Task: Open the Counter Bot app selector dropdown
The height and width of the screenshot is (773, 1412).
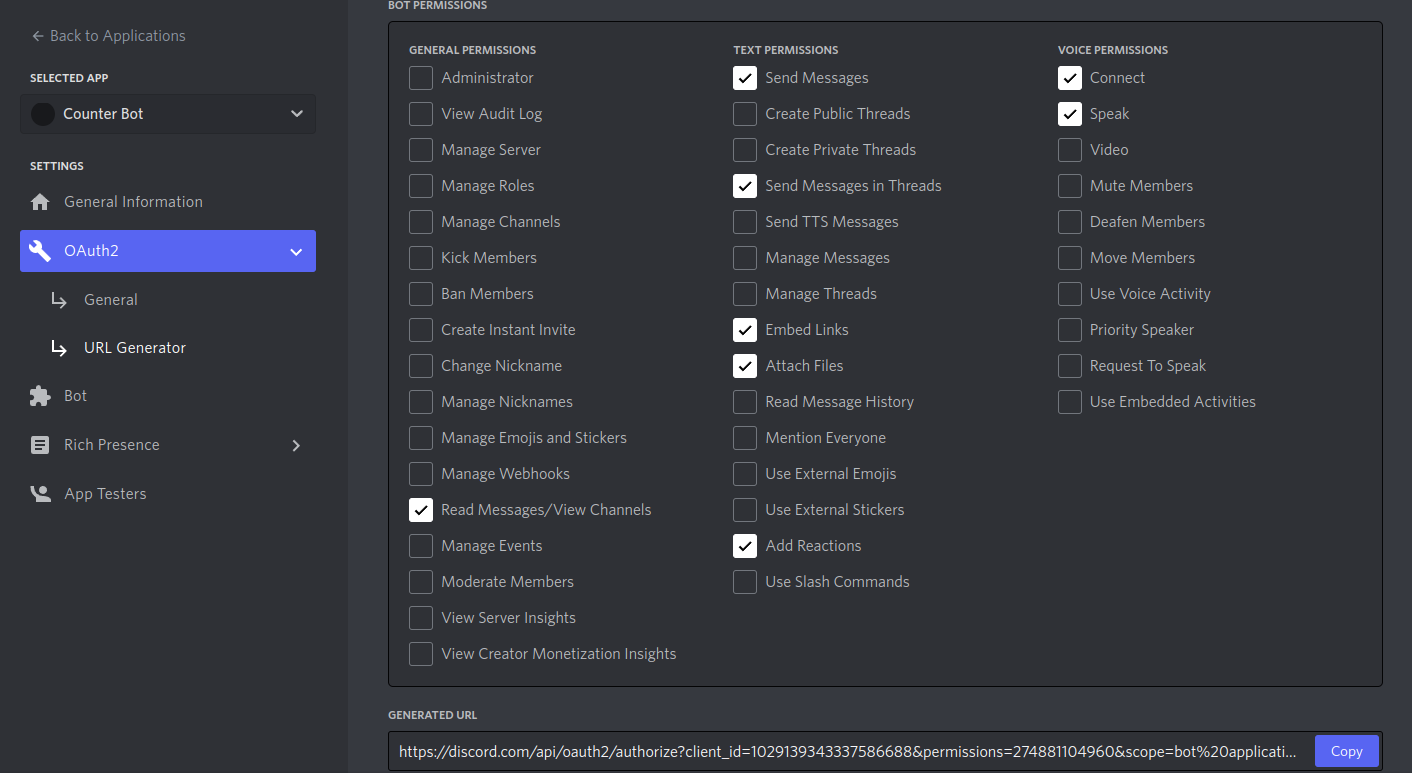Action: pos(168,114)
